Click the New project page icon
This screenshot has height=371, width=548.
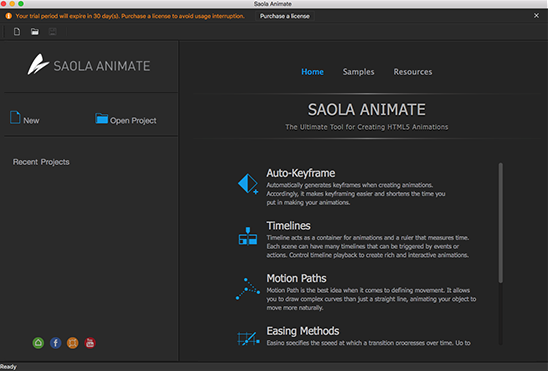(15, 117)
